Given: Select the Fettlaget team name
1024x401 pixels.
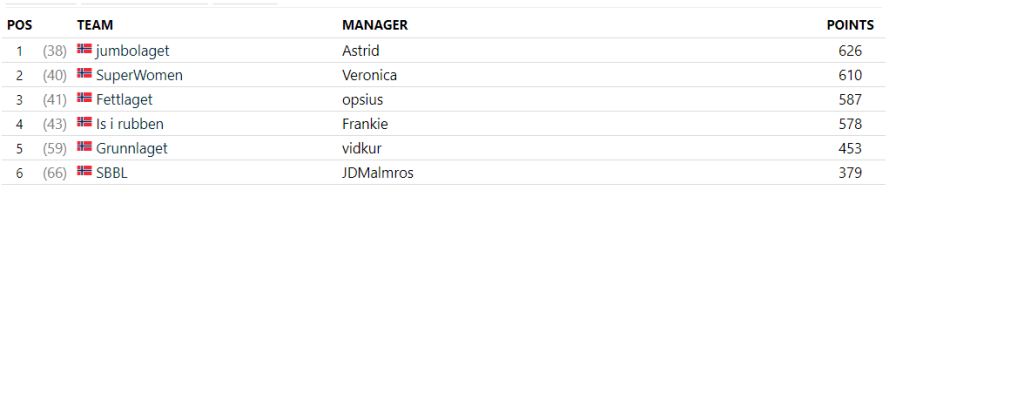Looking at the screenshot, I should pyautogui.click(x=124, y=100).
